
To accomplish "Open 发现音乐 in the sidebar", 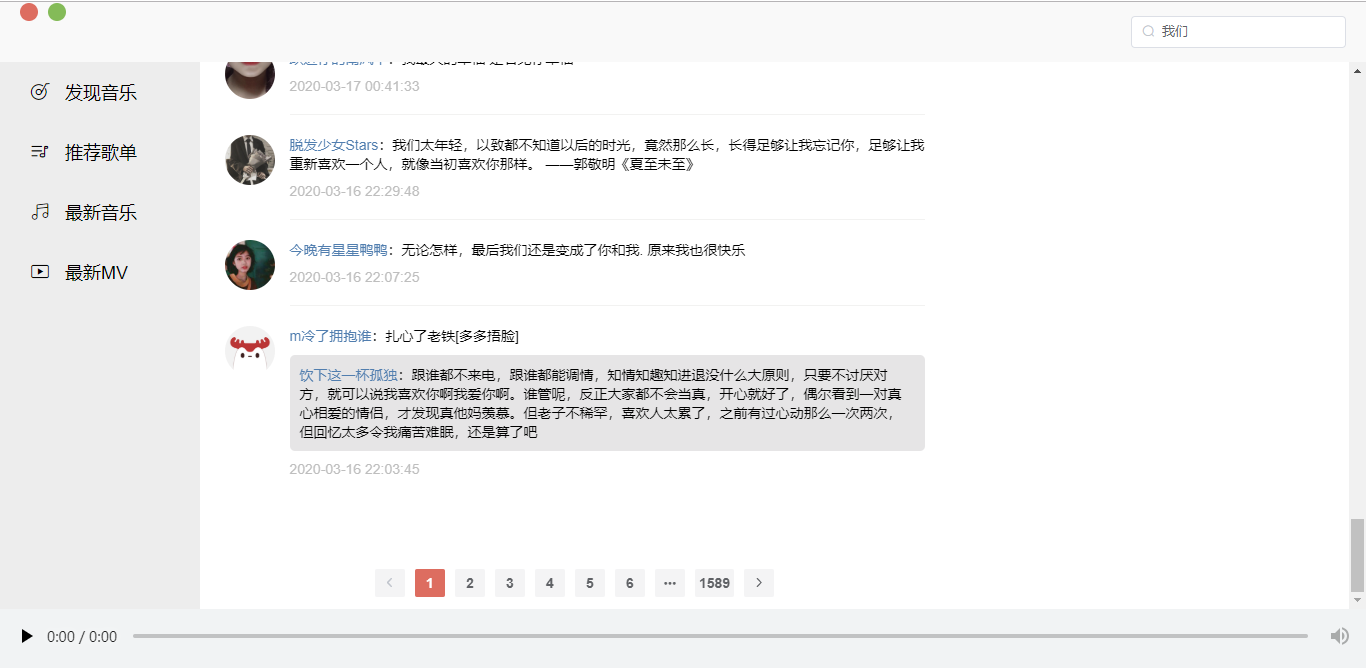I will click(x=100, y=93).
